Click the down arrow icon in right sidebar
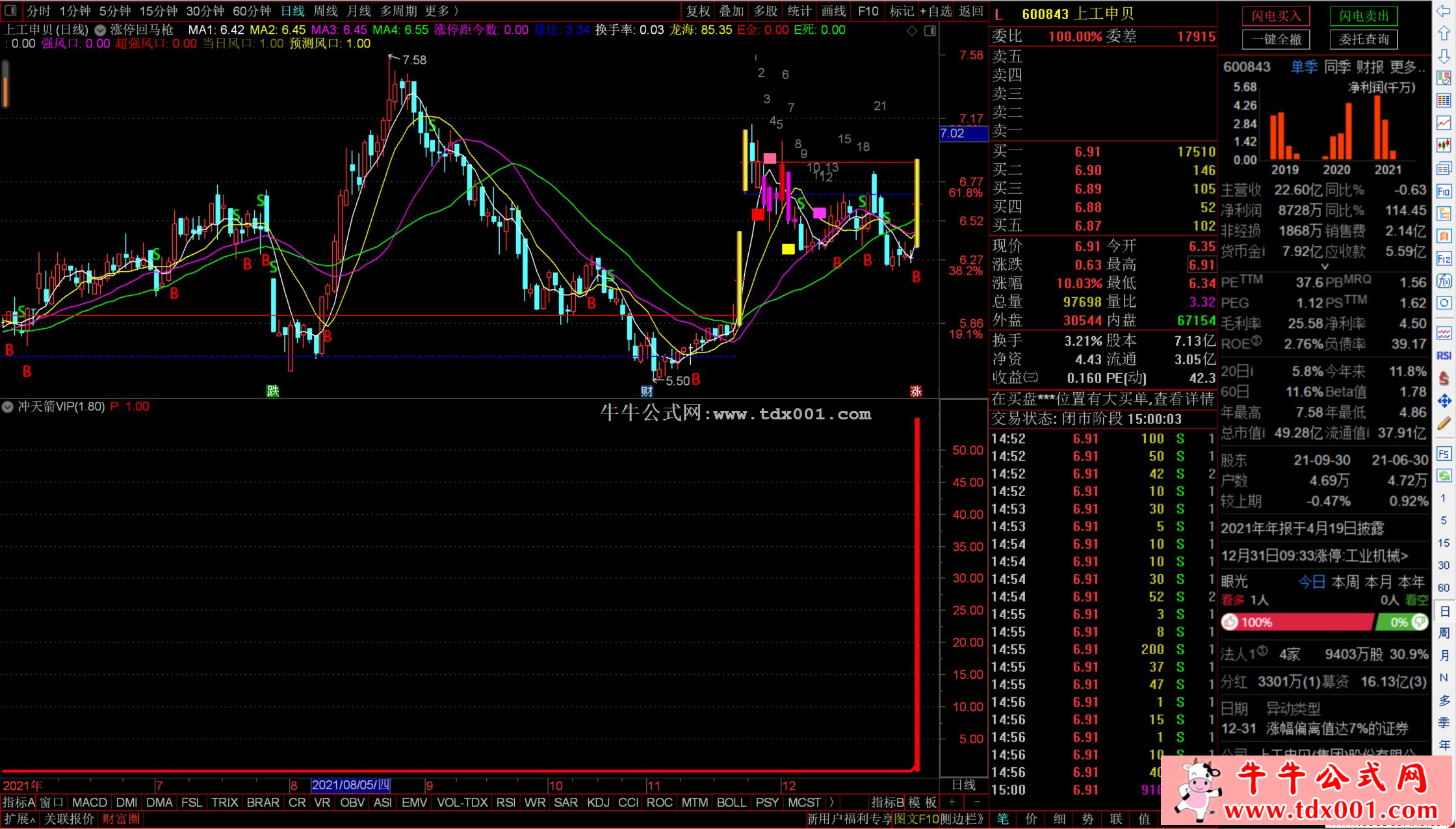Screen dimensions: 1456x829 pyautogui.click(x=1444, y=57)
